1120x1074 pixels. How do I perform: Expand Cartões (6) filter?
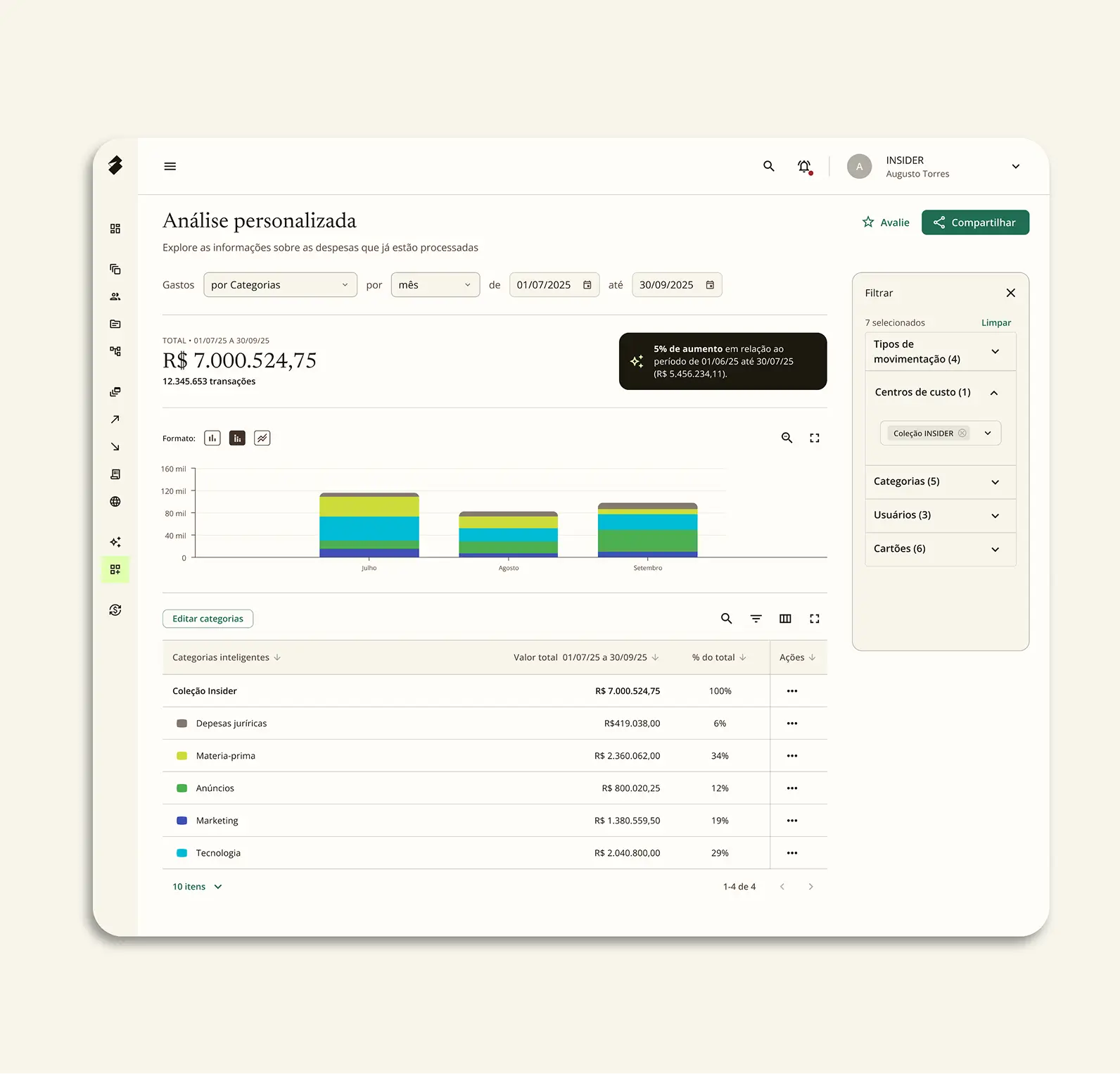point(941,550)
